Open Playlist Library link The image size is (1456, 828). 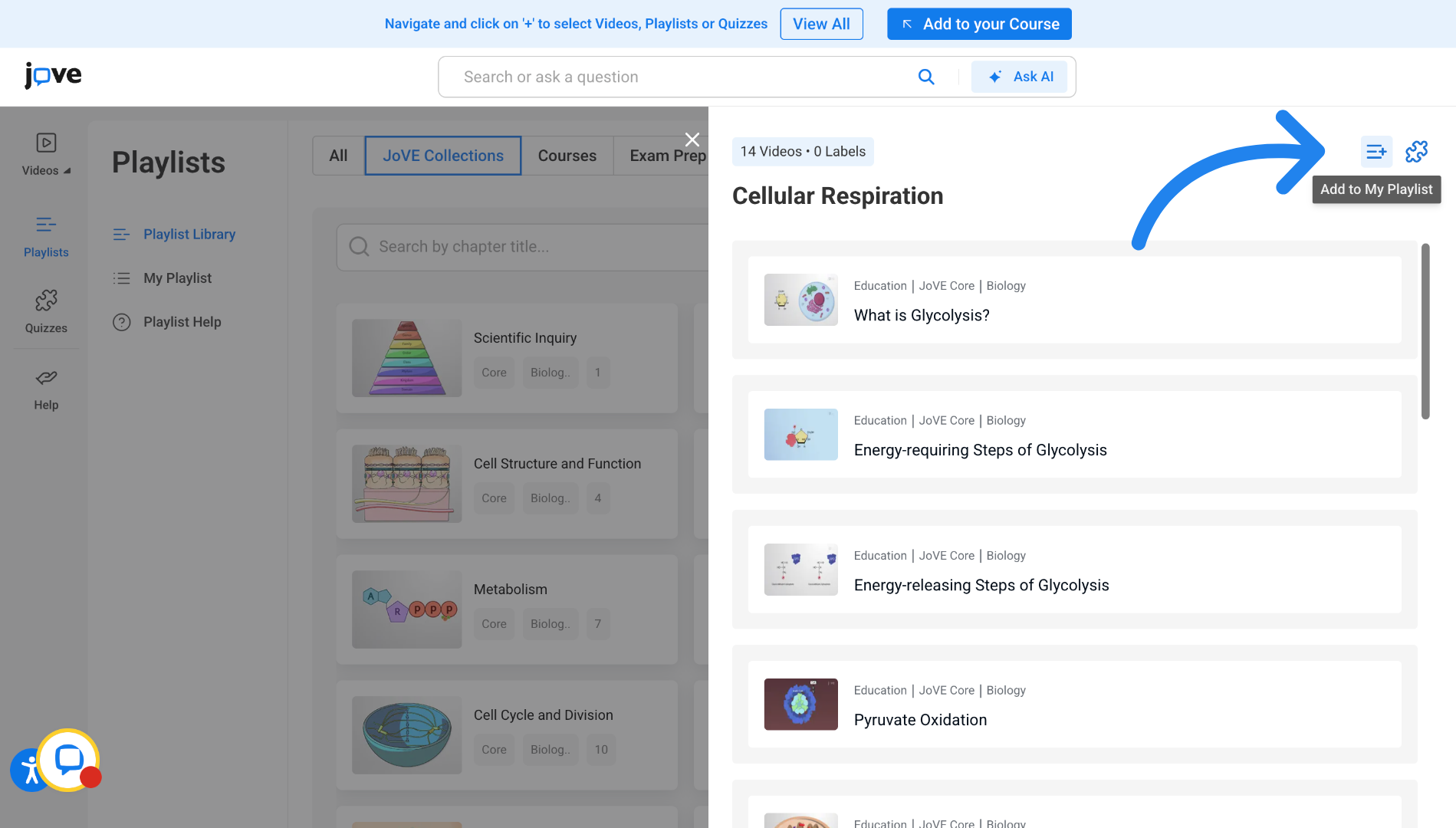(x=189, y=235)
